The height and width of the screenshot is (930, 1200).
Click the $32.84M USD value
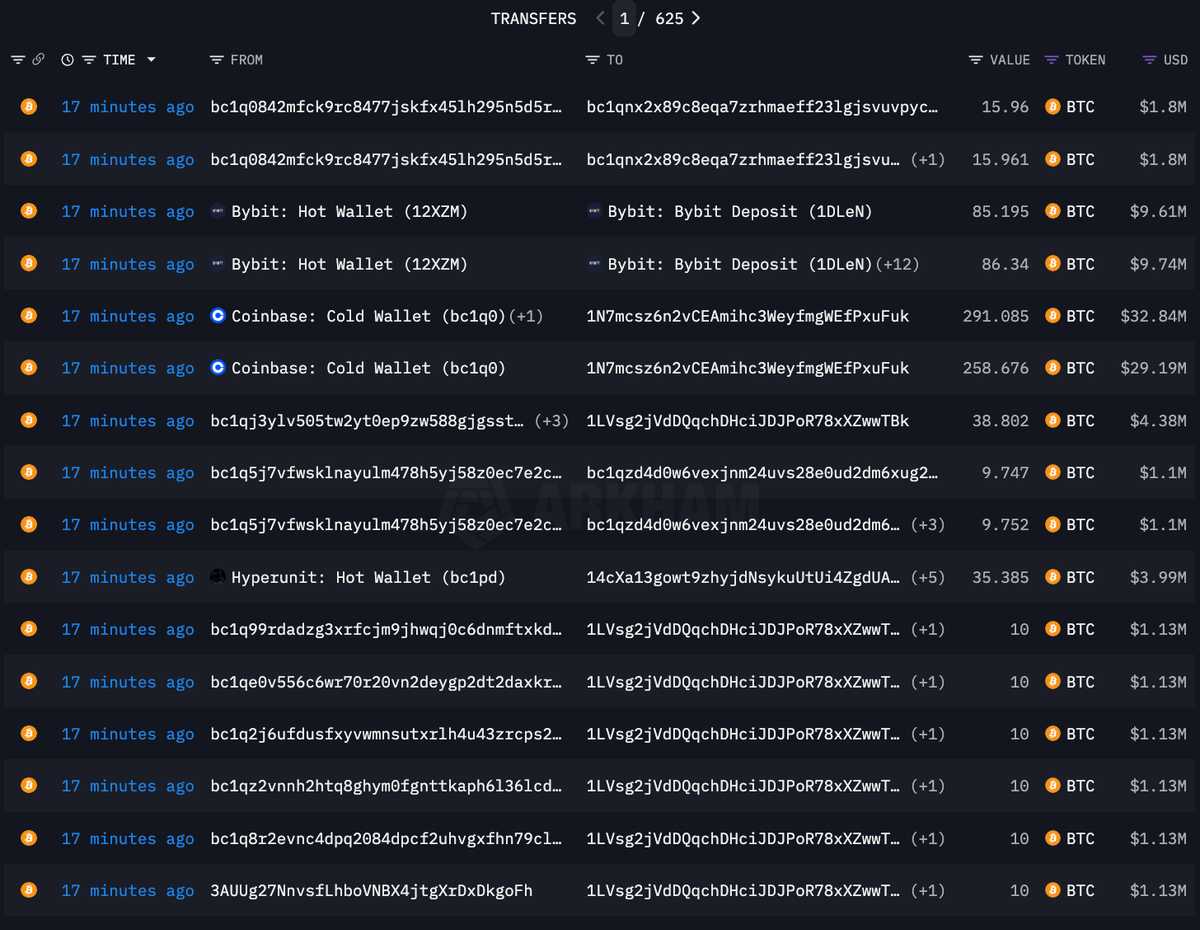pos(1154,316)
